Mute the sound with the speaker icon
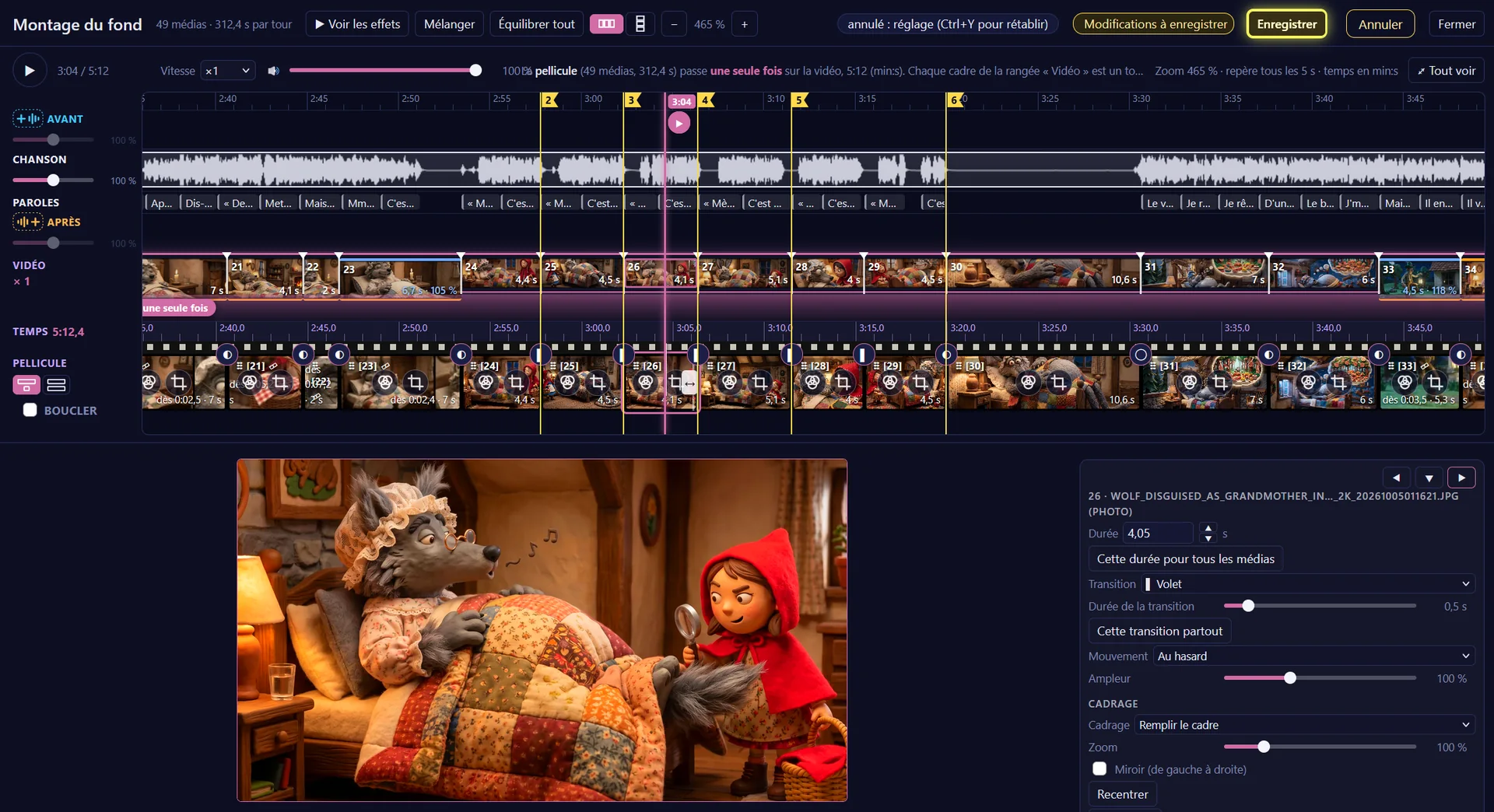 tap(273, 71)
